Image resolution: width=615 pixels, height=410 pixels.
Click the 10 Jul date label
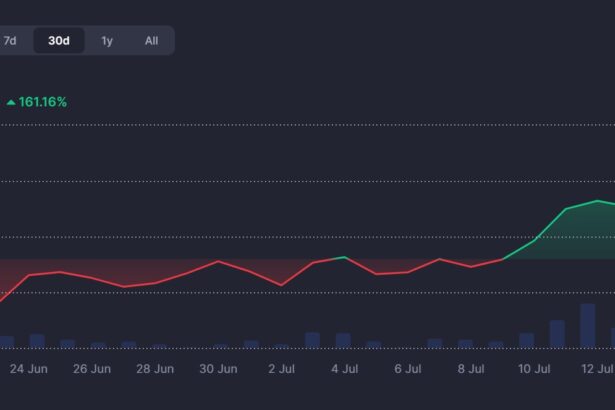pyautogui.click(x=533, y=369)
